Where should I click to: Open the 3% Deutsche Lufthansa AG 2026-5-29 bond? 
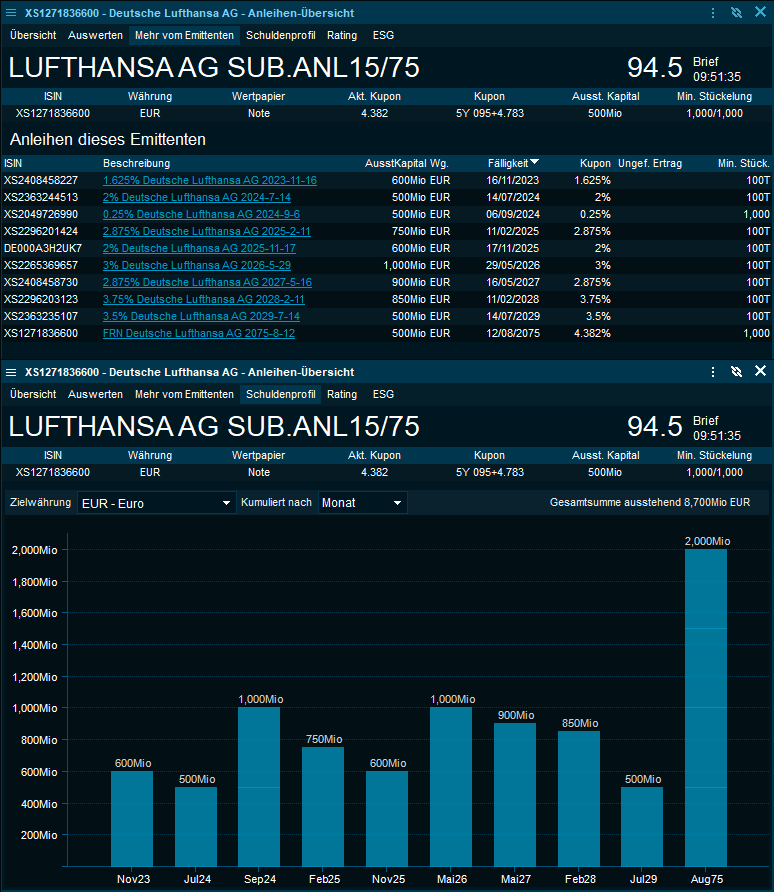point(196,265)
